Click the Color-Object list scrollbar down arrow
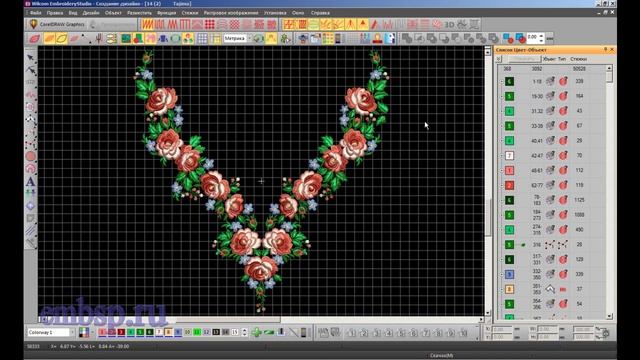This screenshot has height=360, width=640. pos(609,316)
